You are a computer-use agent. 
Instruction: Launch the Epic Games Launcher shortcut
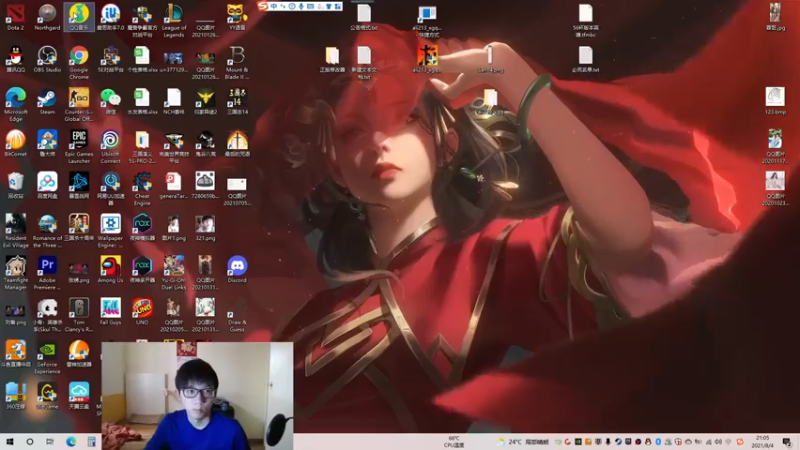point(79,146)
